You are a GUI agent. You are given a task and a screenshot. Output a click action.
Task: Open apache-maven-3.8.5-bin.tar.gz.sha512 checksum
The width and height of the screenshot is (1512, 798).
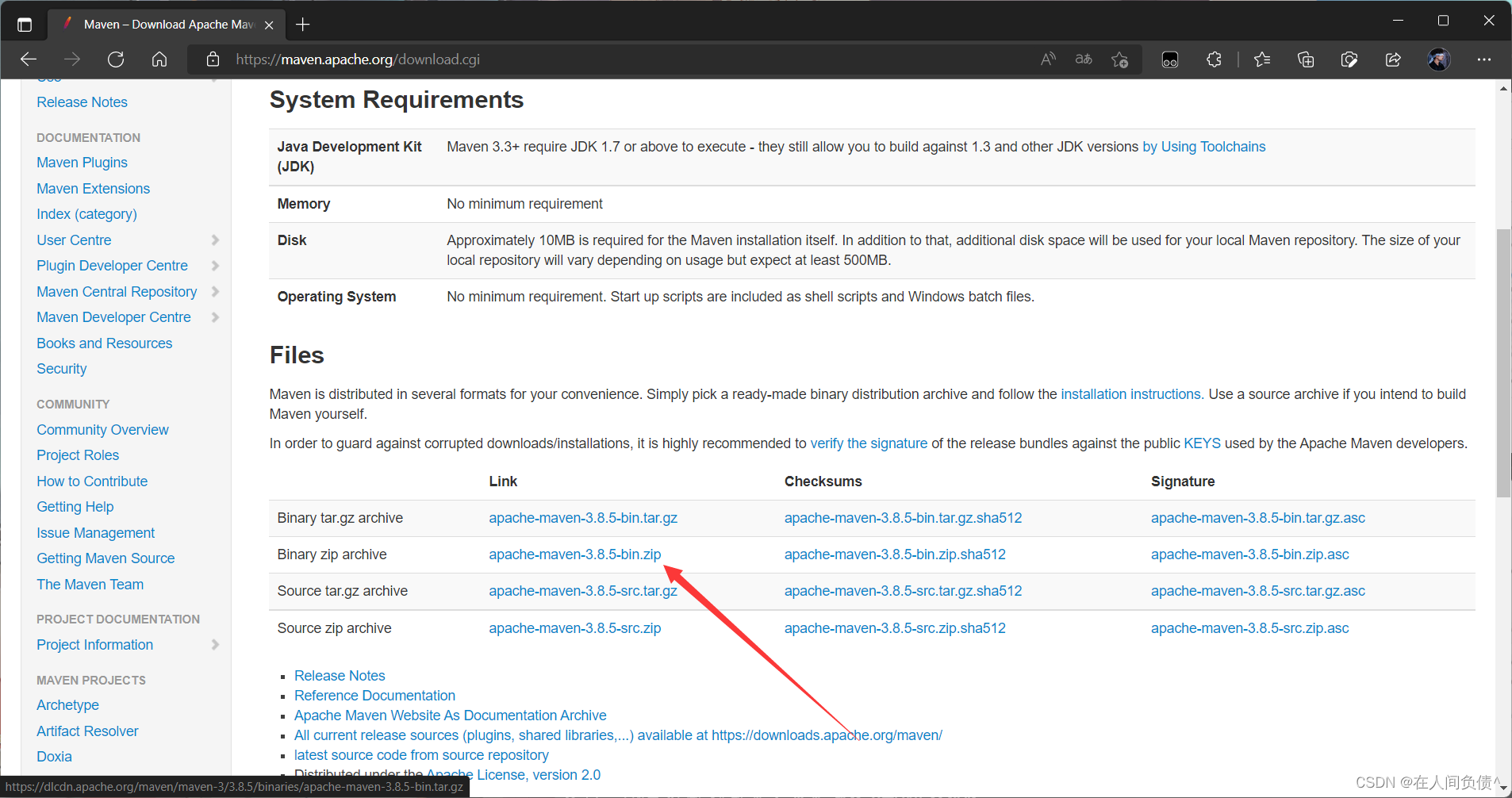coord(903,518)
